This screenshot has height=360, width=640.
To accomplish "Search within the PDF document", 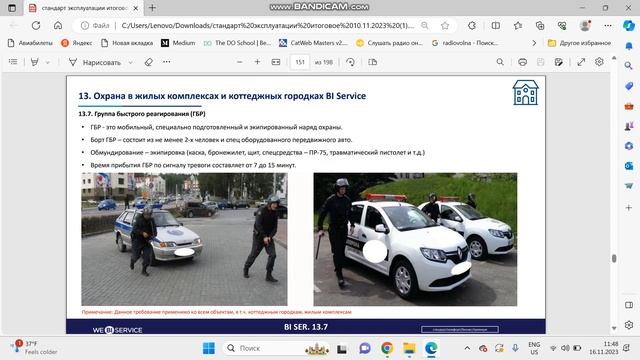I will click(500, 62).
